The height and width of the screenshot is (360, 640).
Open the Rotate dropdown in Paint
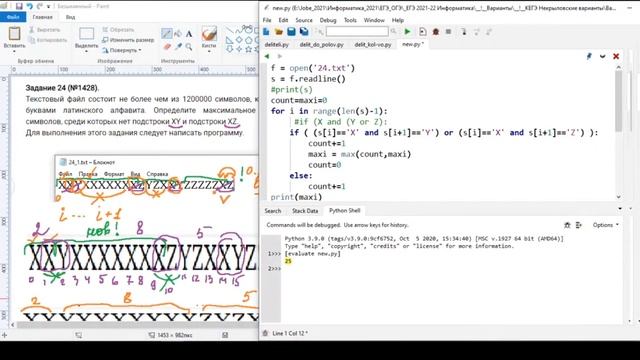pos(122,50)
